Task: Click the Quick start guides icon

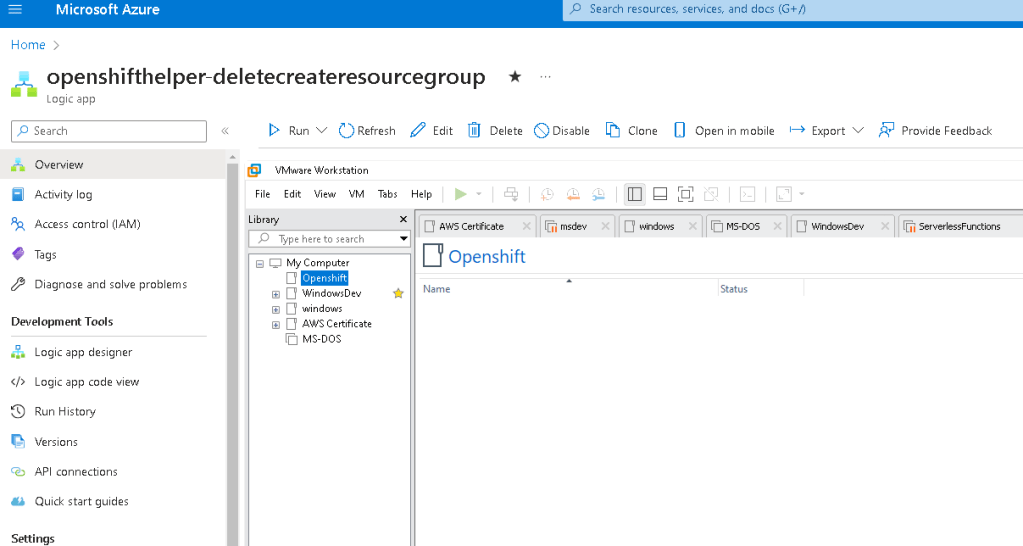Action: pos(18,501)
